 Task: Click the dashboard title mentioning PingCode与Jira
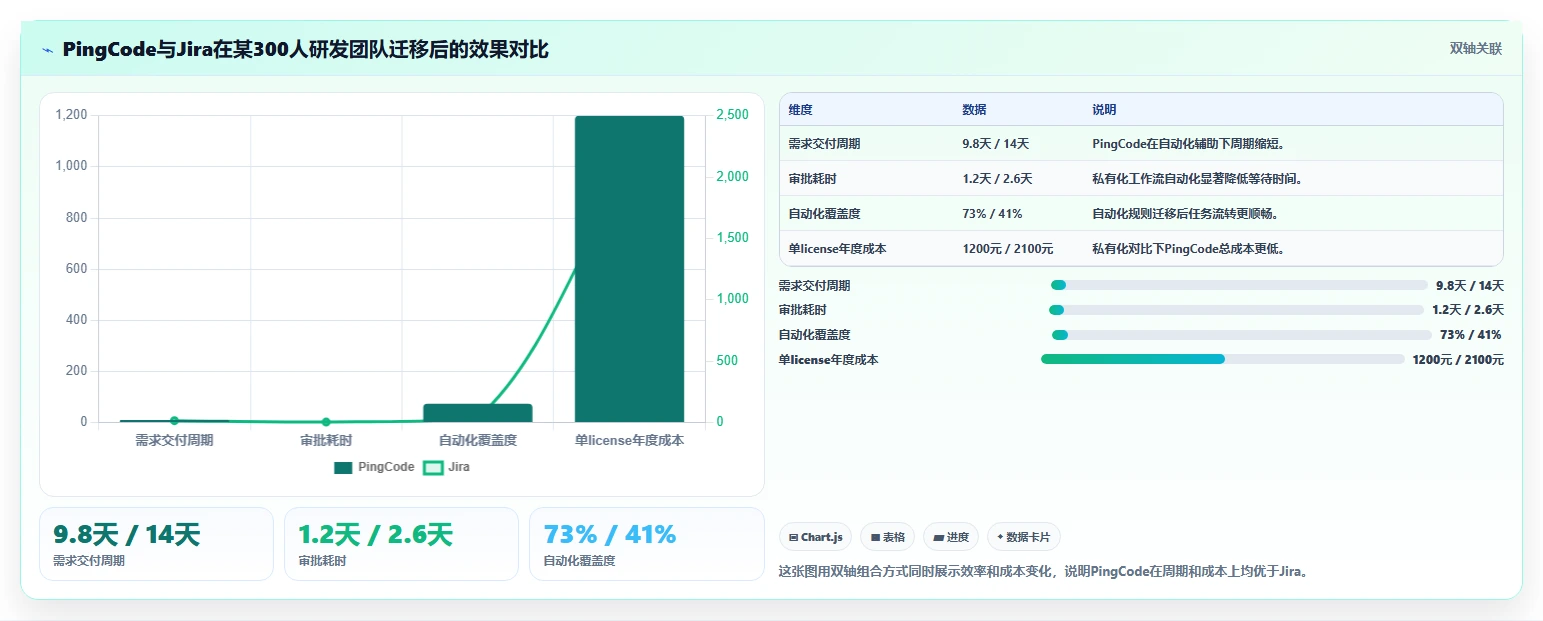click(305, 49)
